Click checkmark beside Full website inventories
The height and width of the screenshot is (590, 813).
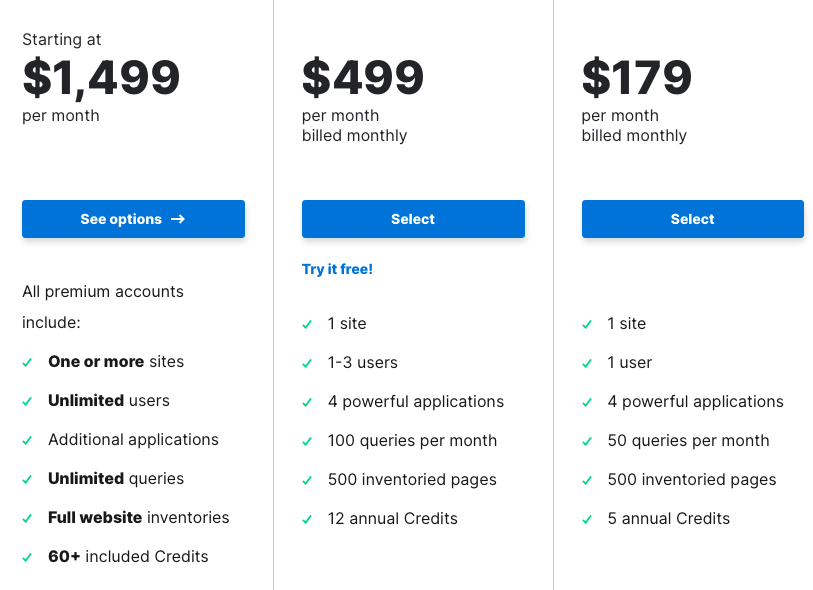[x=27, y=518]
